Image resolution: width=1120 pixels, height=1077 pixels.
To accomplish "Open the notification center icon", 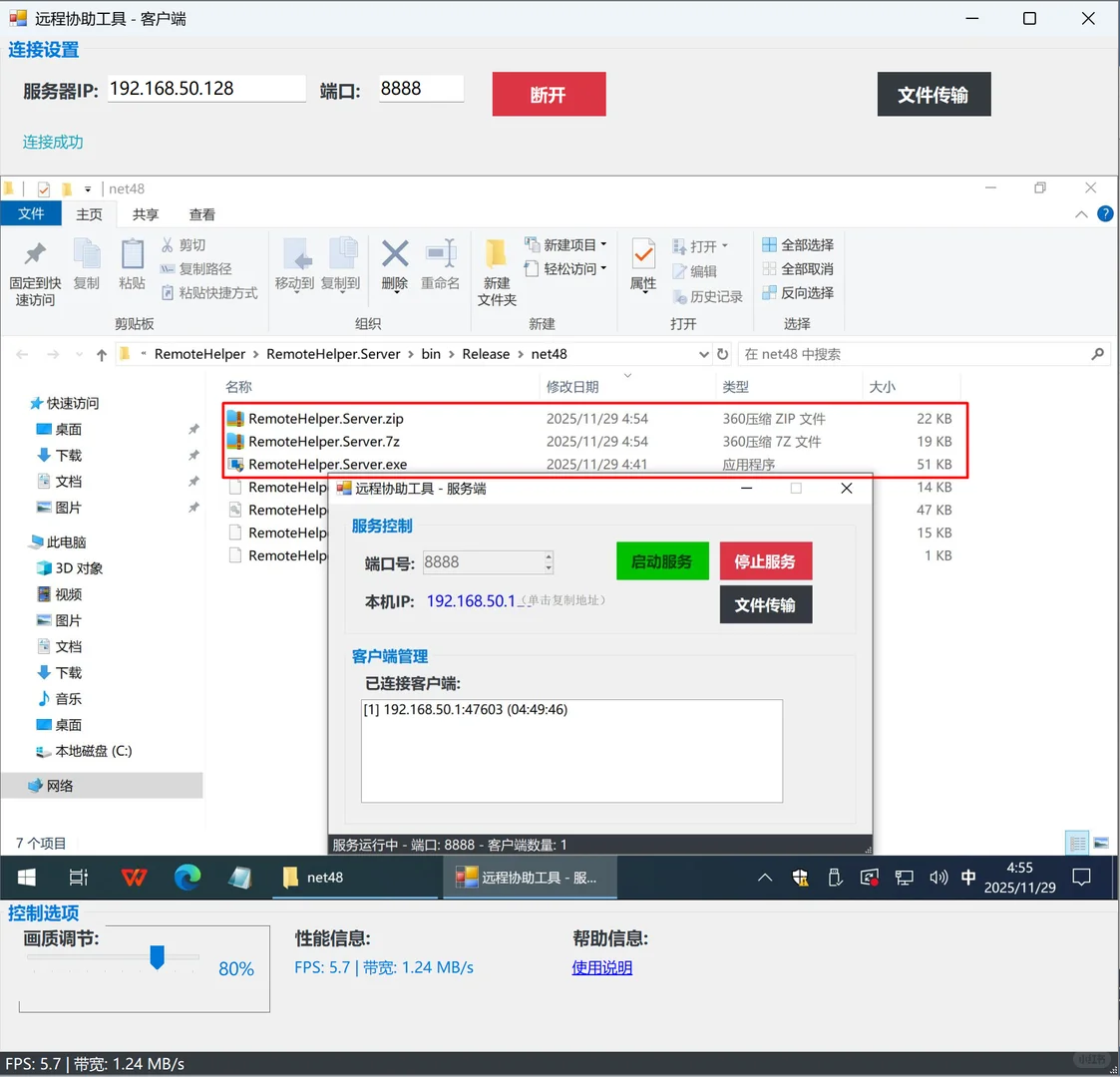I will pyautogui.click(x=1081, y=877).
